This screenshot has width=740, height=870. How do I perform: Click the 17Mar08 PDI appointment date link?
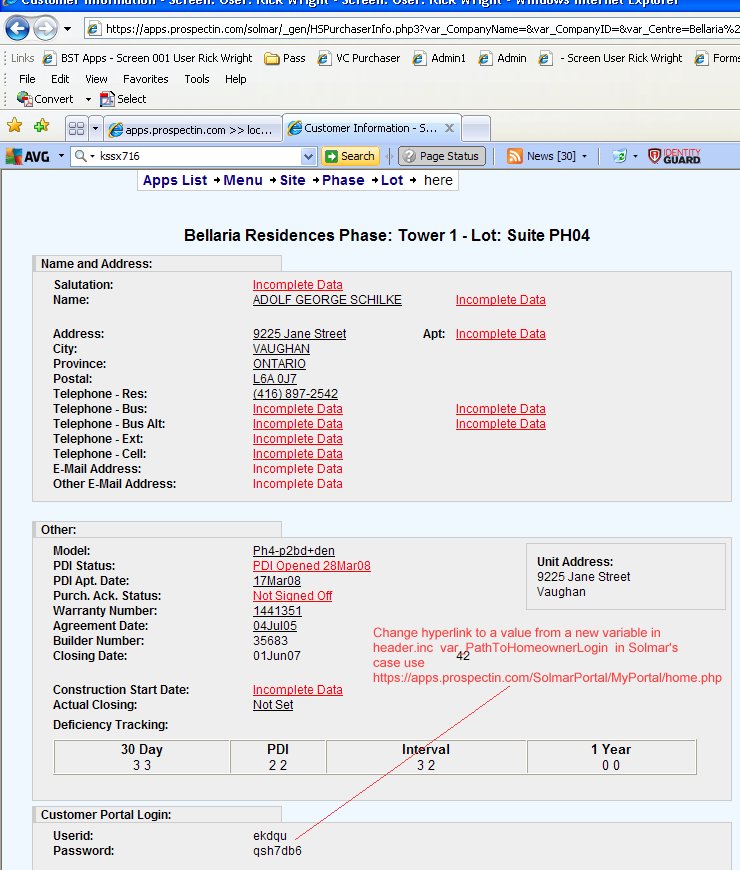pyautogui.click(x=277, y=580)
